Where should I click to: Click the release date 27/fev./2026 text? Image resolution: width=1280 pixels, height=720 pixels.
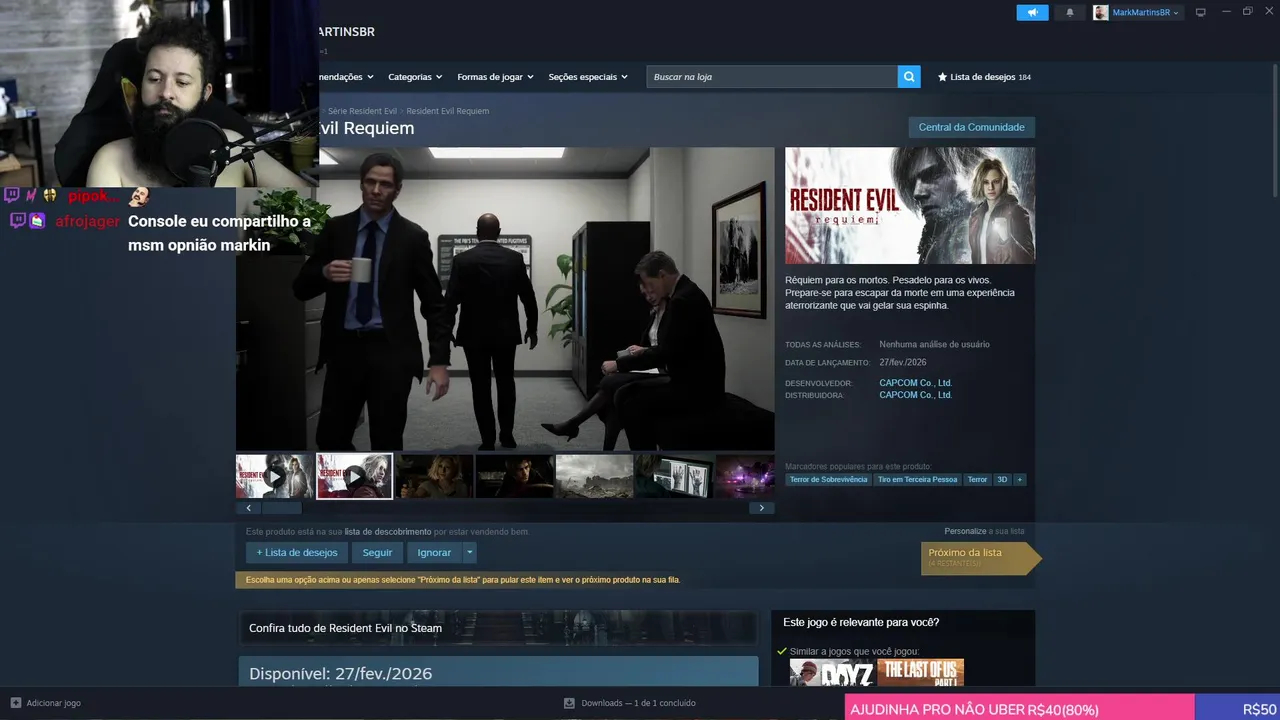[903, 362]
